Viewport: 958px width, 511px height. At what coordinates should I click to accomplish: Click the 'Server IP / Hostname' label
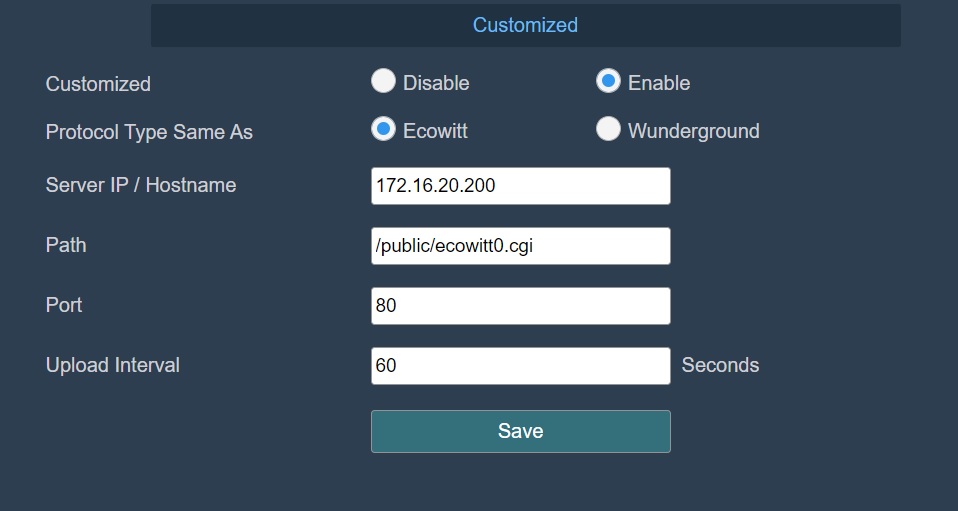tap(141, 185)
